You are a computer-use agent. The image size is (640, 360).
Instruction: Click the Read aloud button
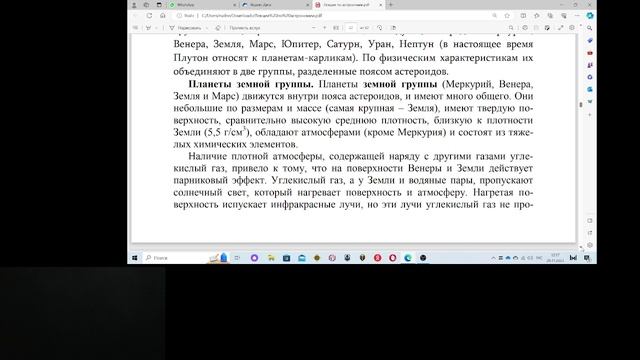pyautogui.click(x=244, y=28)
